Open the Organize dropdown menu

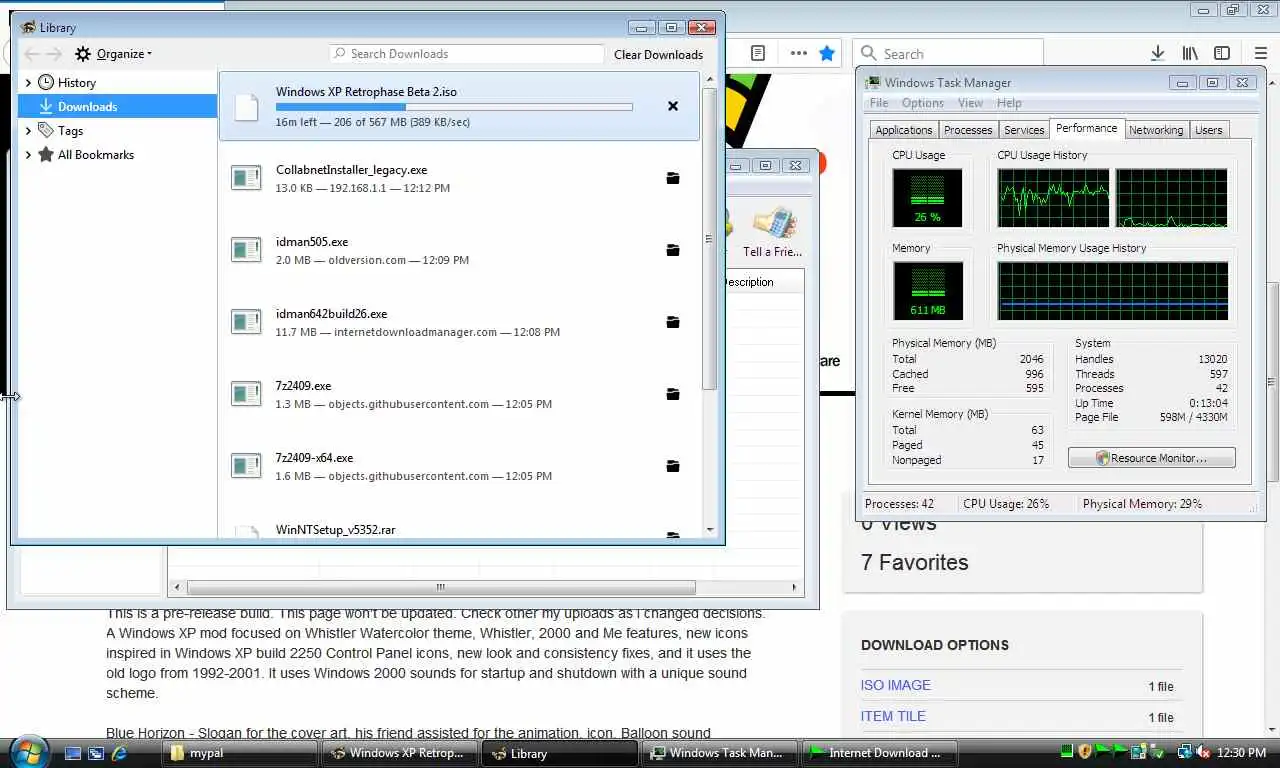pyautogui.click(x=113, y=54)
